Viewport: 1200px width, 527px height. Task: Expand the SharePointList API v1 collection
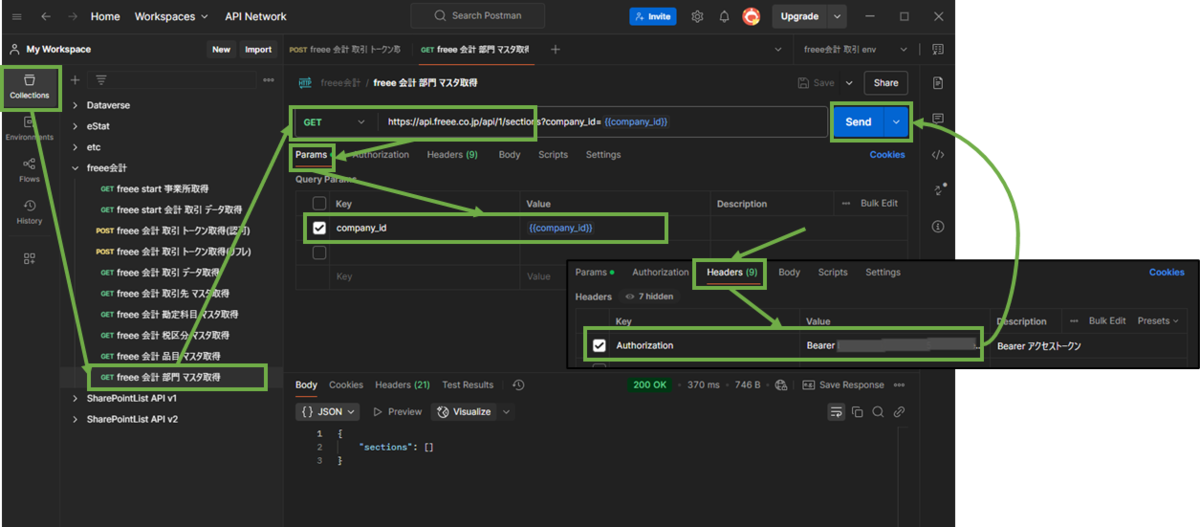click(75, 398)
